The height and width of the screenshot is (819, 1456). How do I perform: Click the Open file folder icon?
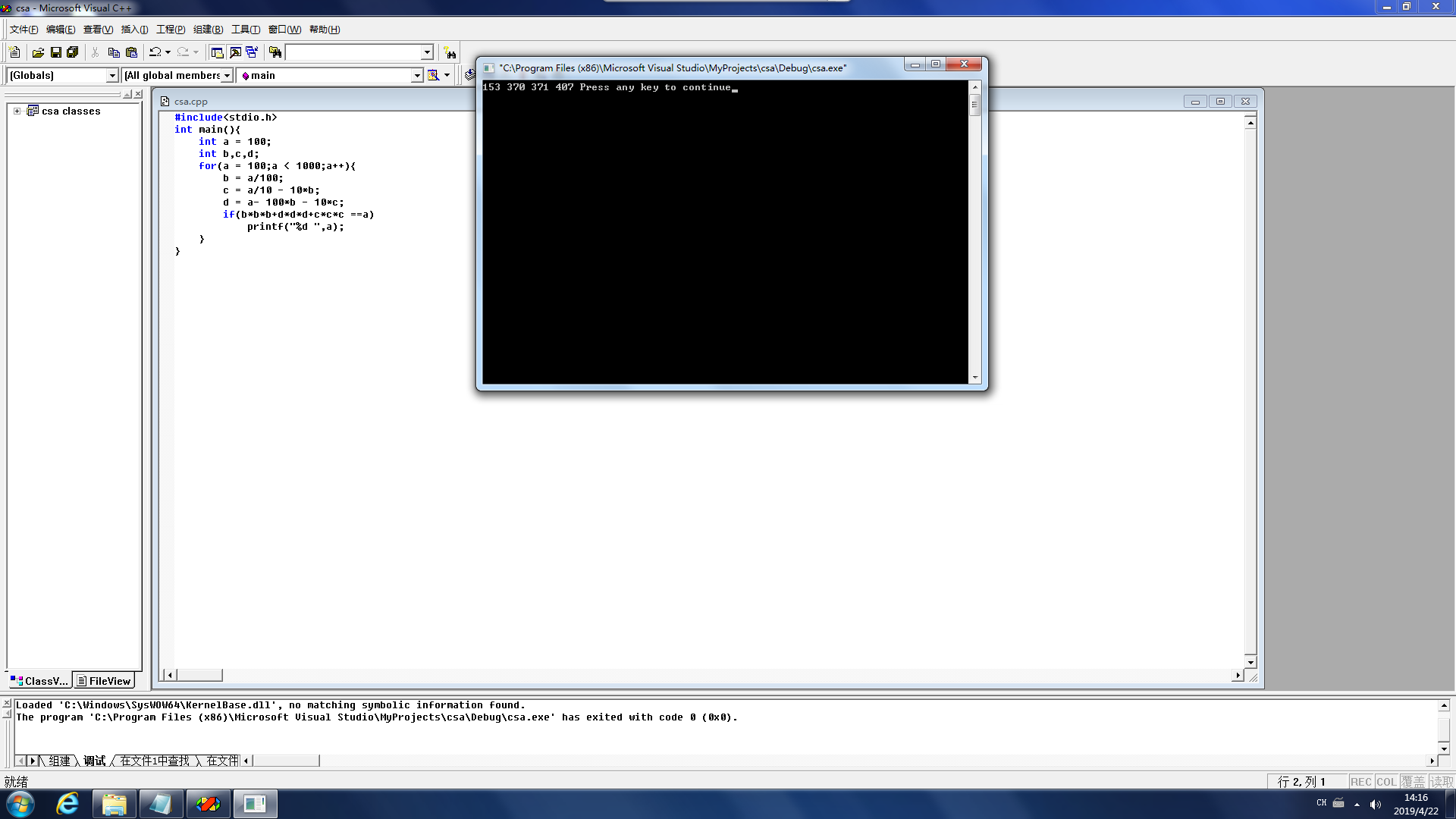point(38,52)
